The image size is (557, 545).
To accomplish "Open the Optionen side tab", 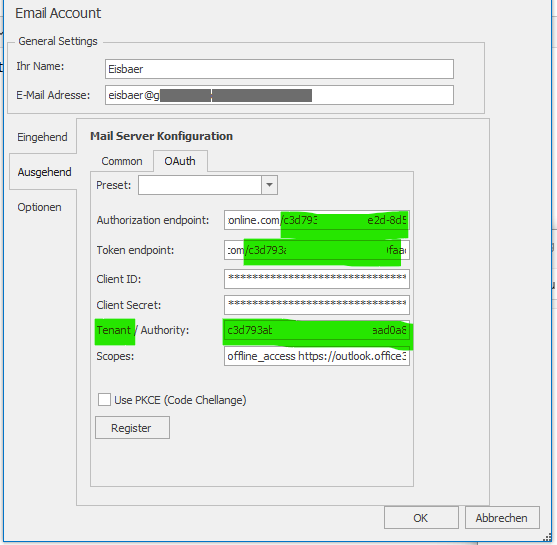I will click(39, 207).
